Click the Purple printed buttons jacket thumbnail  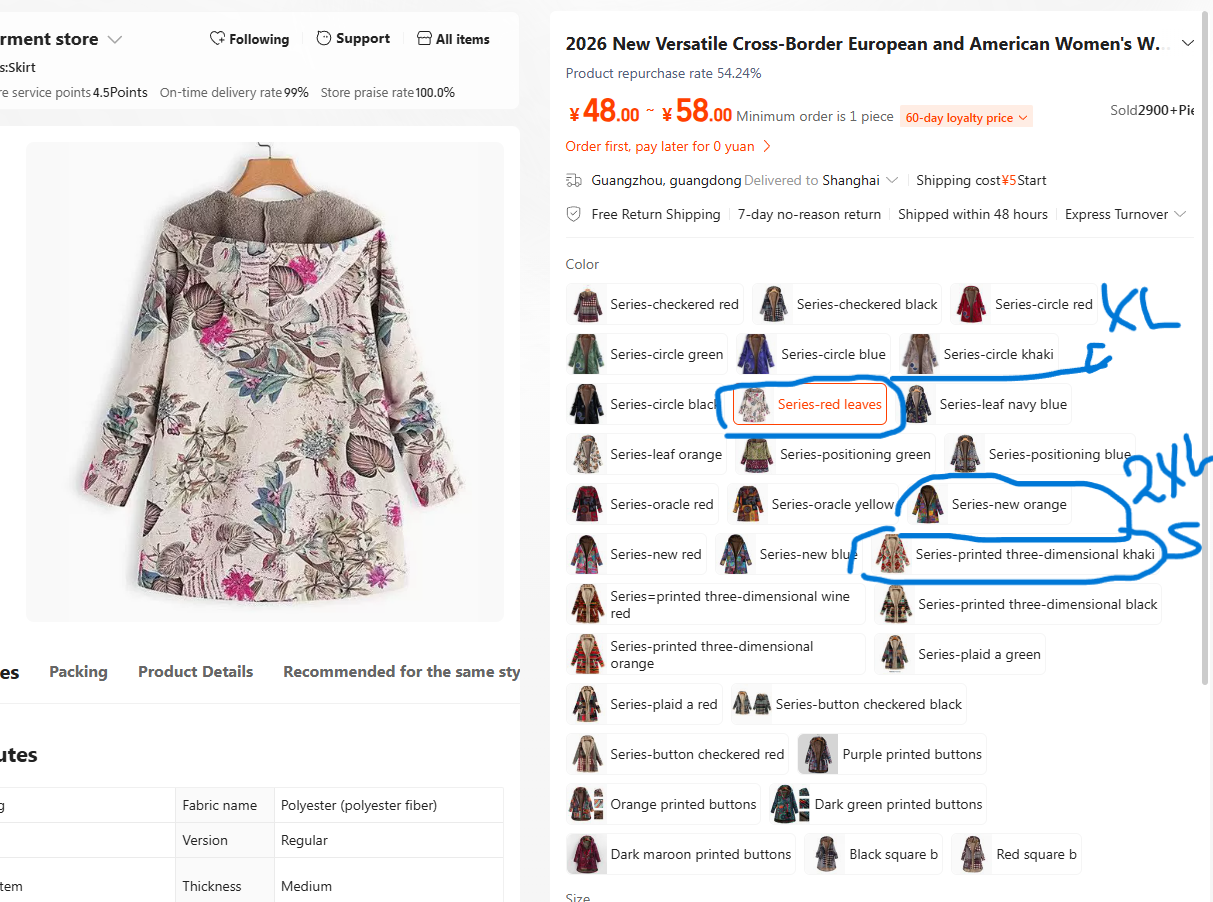tap(818, 754)
